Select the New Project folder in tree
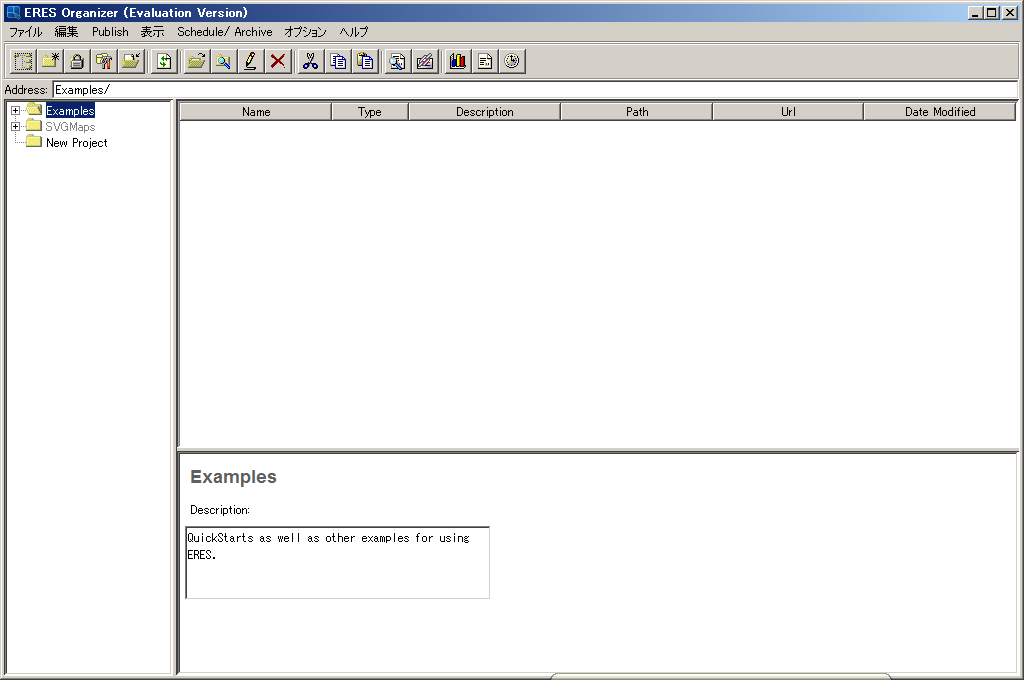1024x680 pixels. pyautogui.click(x=76, y=142)
